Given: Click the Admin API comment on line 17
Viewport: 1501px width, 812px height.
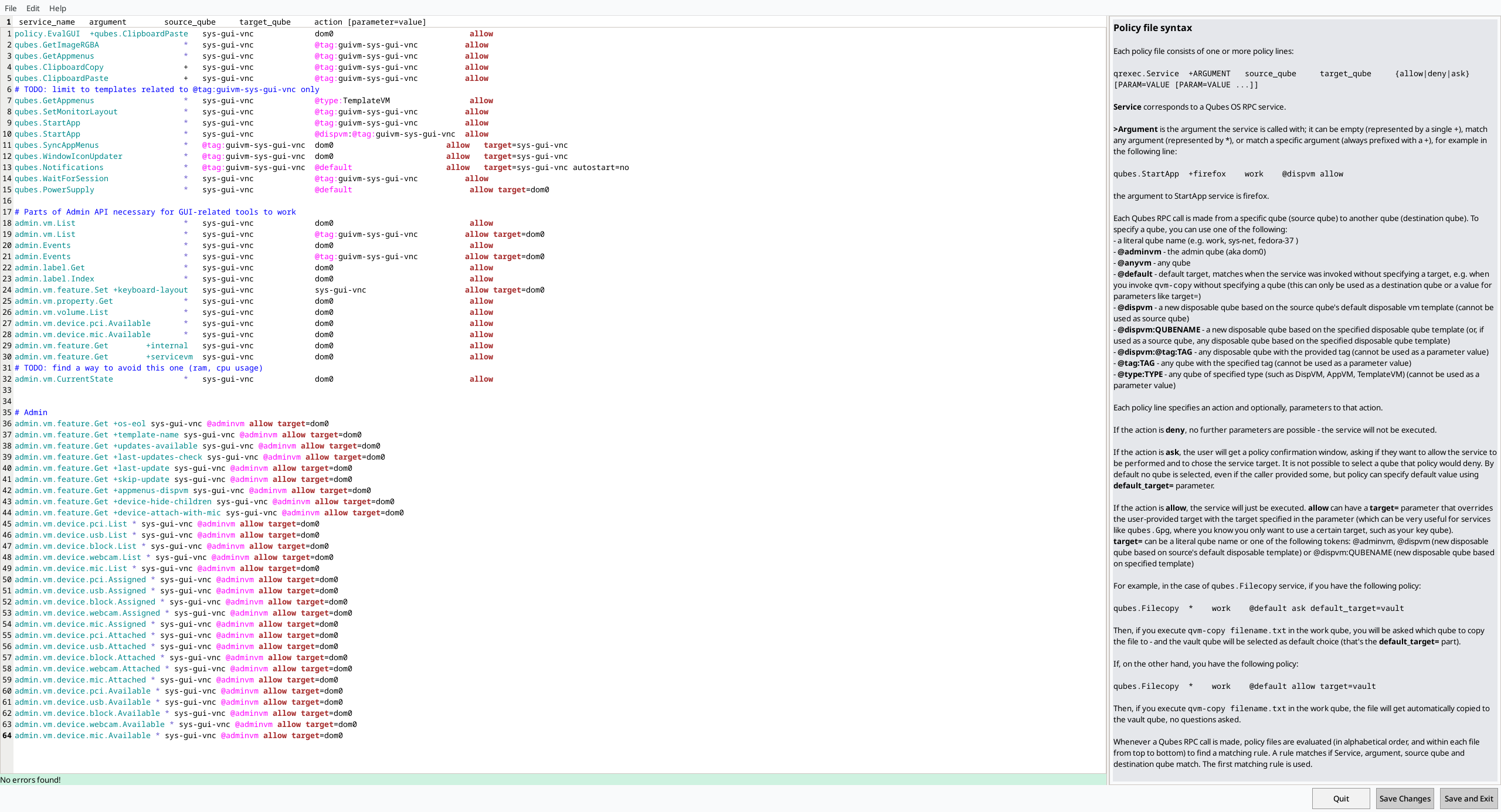Looking at the screenshot, I should (x=155, y=212).
